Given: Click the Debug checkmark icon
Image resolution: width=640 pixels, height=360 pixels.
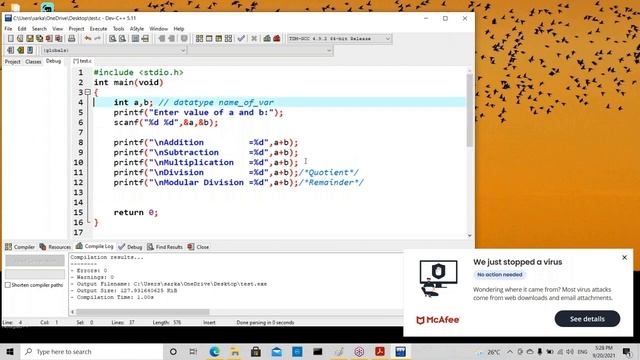Looking at the screenshot, I should pyautogui.click(x=241, y=38).
